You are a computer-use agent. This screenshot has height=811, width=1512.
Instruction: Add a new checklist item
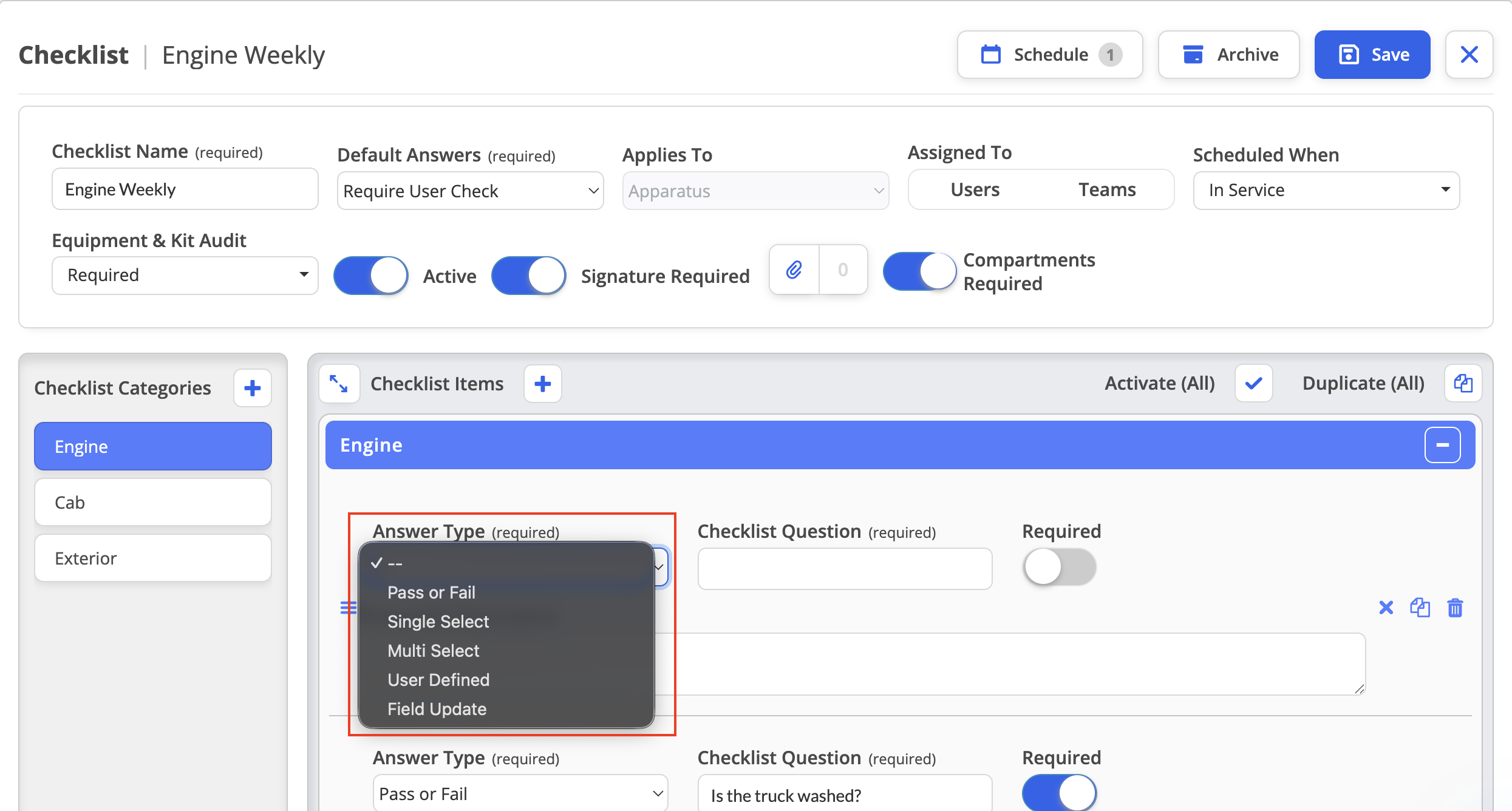click(x=543, y=384)
